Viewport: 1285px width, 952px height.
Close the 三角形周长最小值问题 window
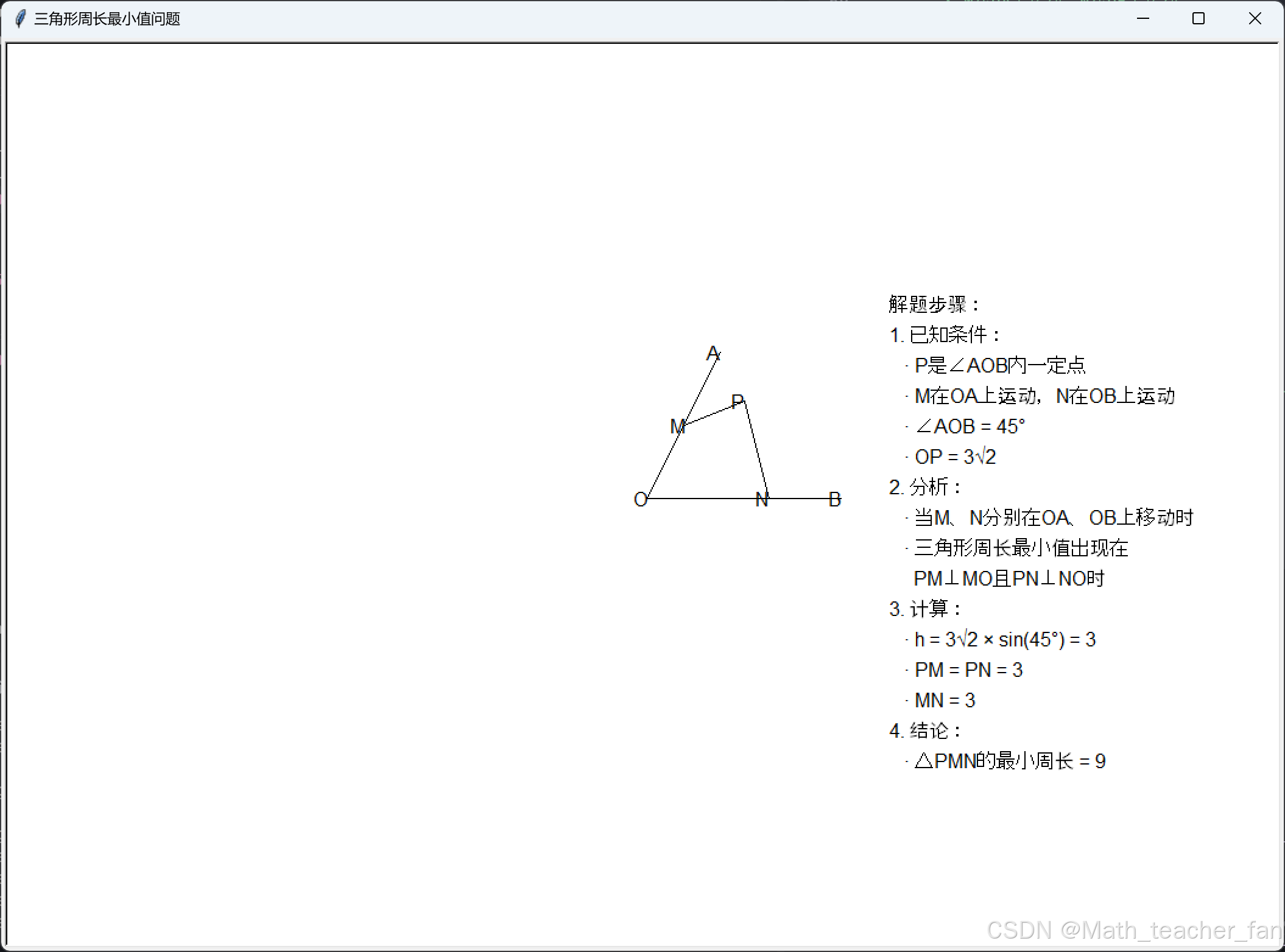point(1255,19)
